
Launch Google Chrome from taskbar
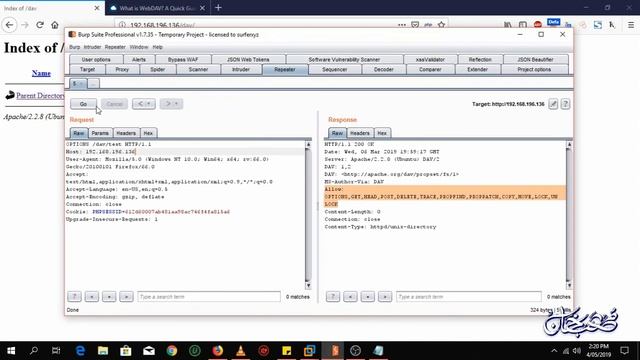(172, 351)
